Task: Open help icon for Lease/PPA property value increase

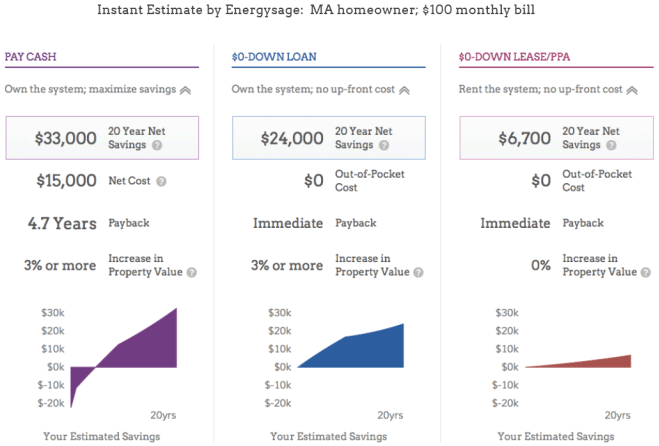Action: [644, 272]
